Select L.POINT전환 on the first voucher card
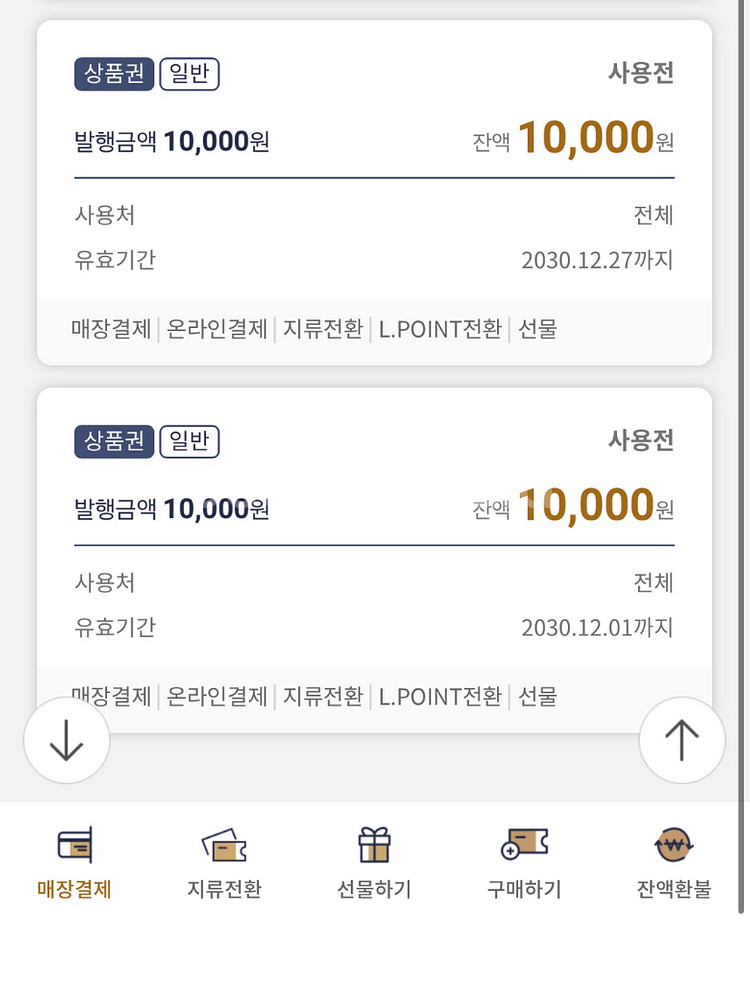This screenshot has height=983, width=750. click(440, 329)
